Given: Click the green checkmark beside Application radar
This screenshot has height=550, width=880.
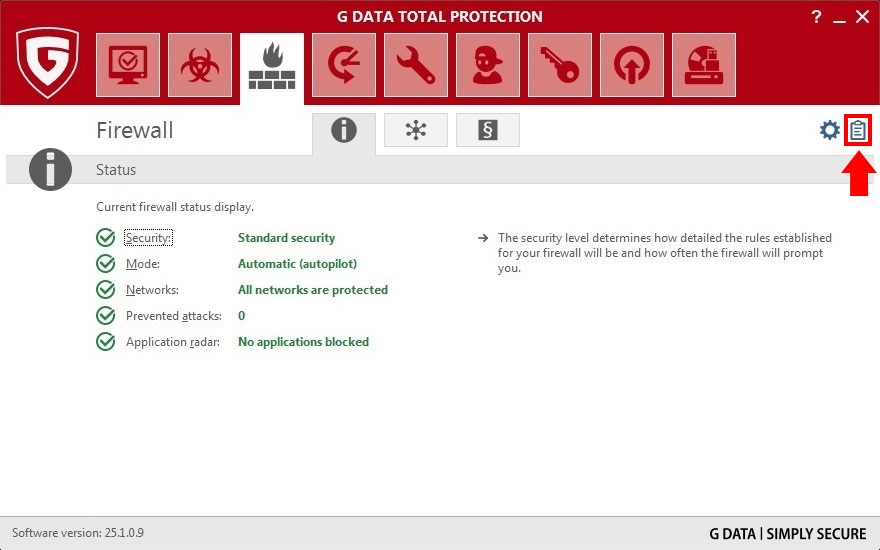Looking at the screenshot, I should (x=106, y=341).
